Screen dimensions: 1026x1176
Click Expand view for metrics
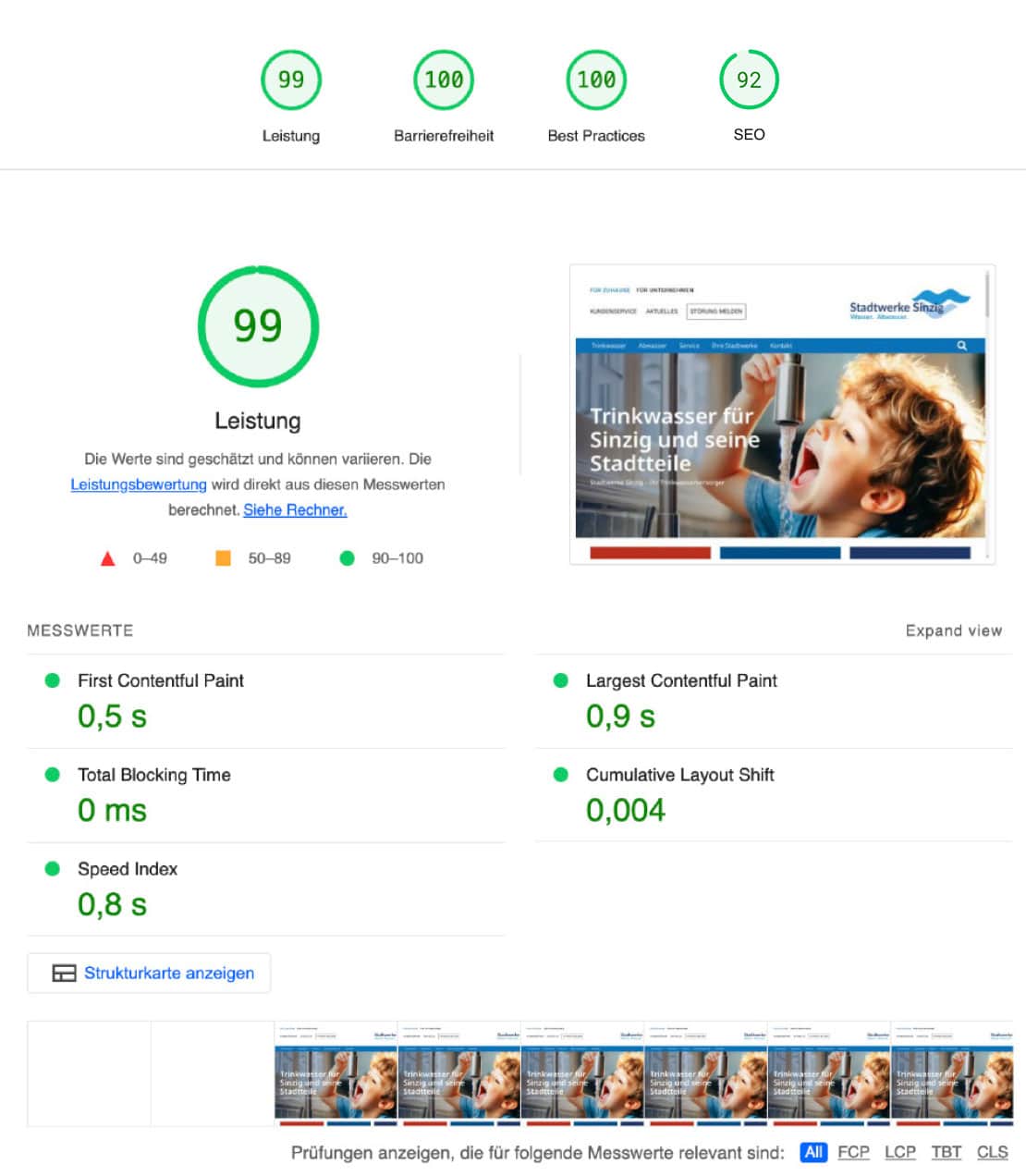click(x=953, y=631)
